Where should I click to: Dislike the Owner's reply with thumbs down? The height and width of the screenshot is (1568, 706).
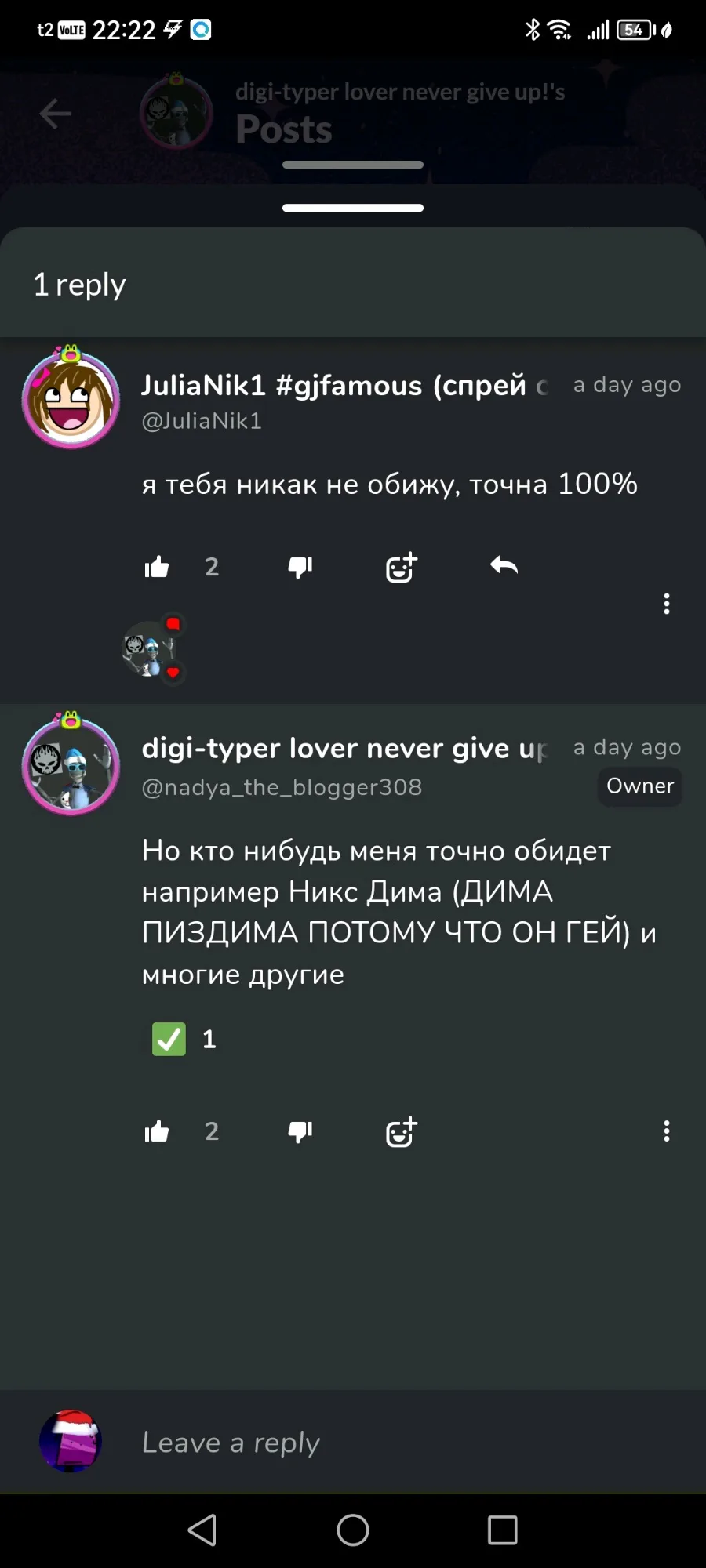[300, 1131]
